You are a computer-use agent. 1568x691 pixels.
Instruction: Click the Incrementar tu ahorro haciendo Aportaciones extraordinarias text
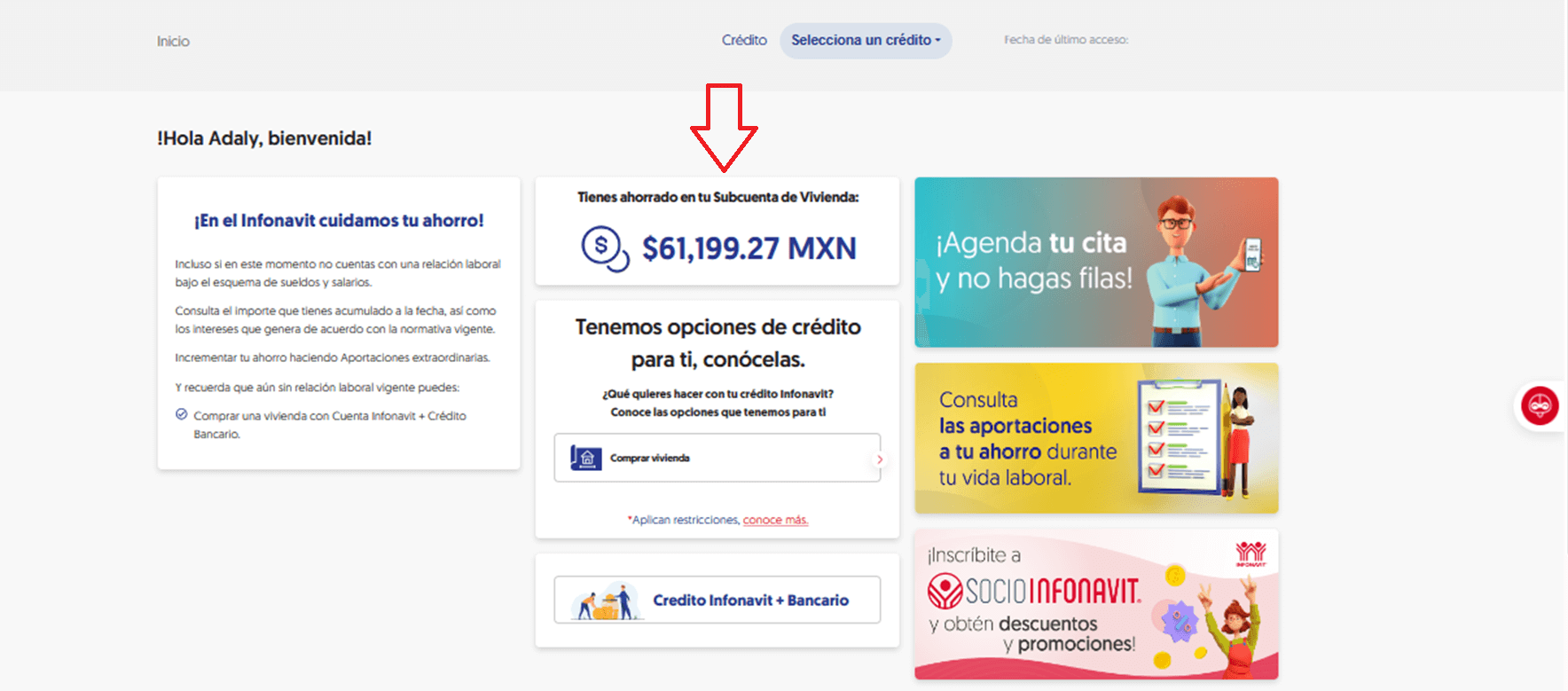pos(333,357)
